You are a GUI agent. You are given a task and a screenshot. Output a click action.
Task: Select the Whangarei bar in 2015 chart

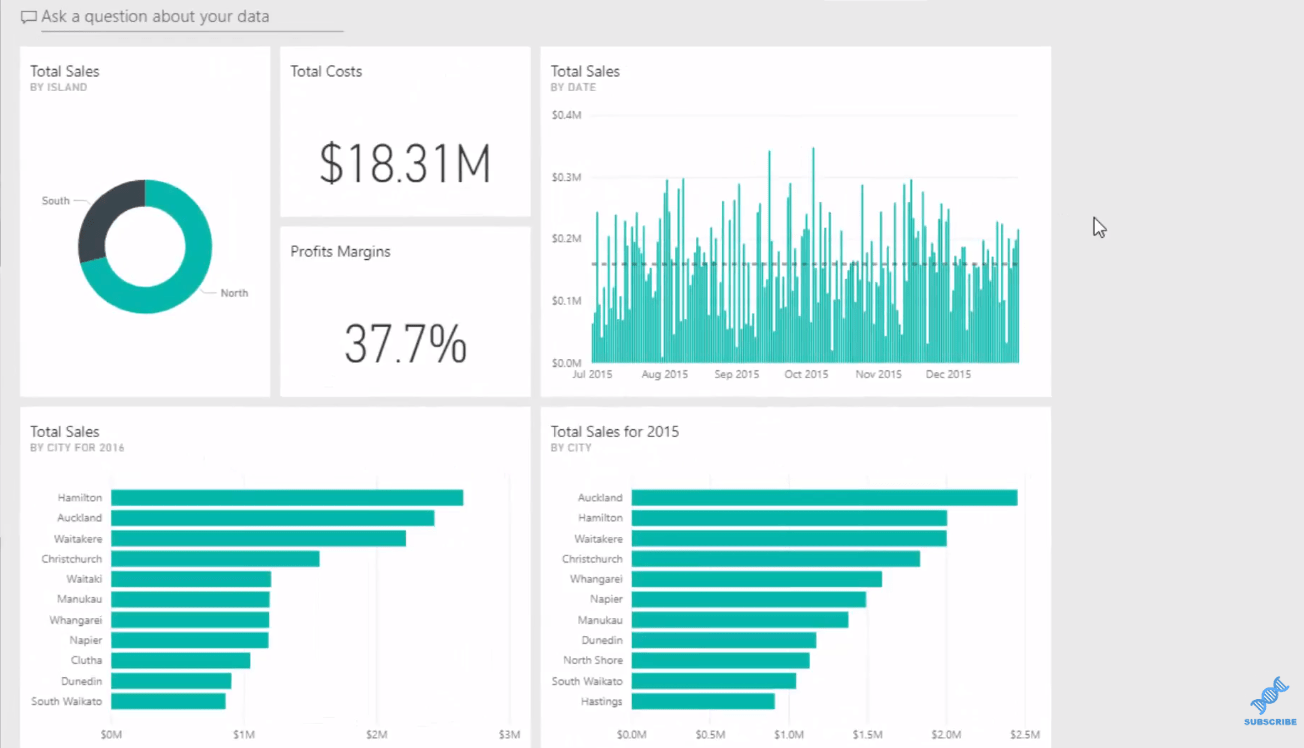tap(757, 579)
